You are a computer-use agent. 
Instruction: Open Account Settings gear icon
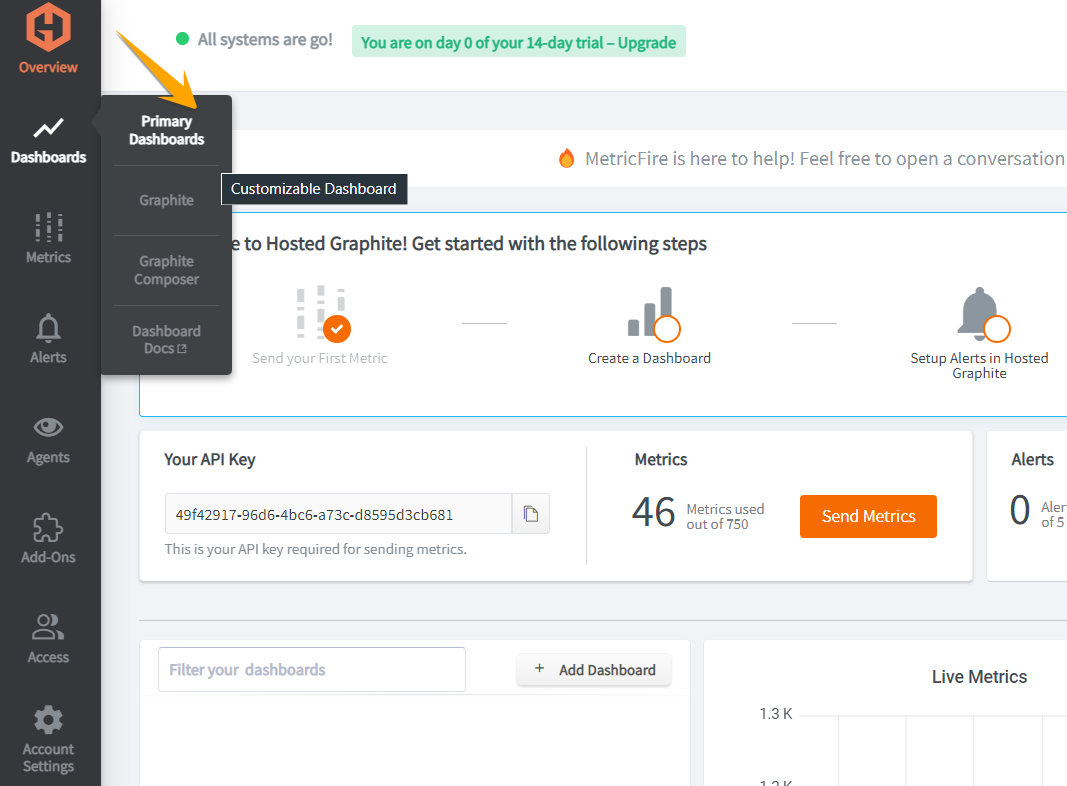click(48, 719)
